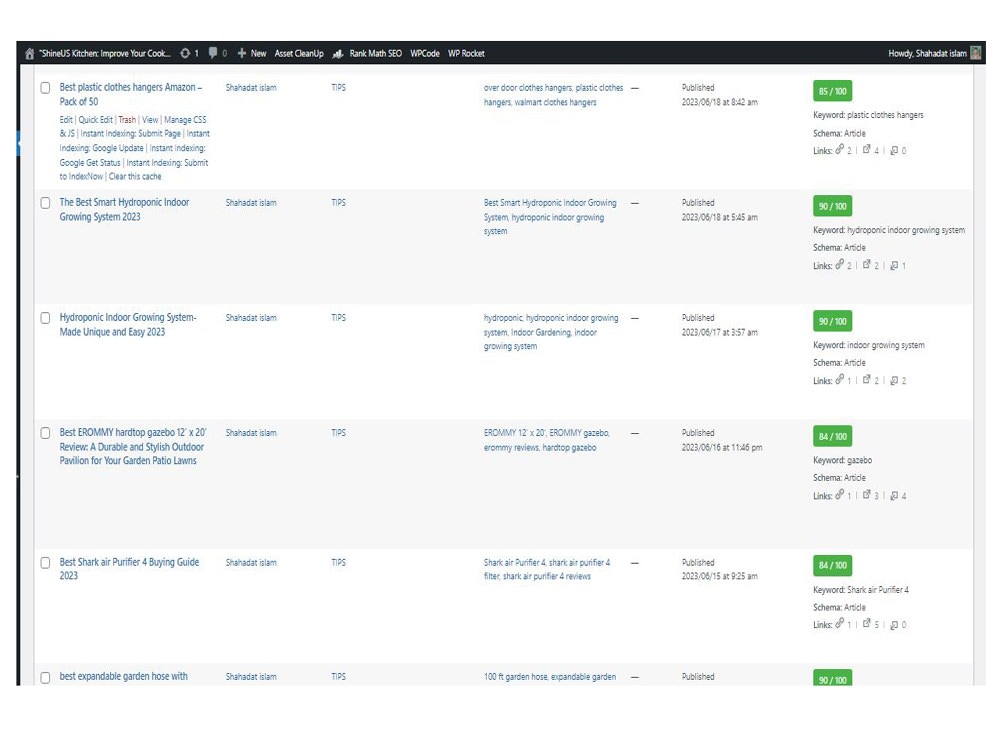
Task: Tick checkbox for Hydroponic Indoor Growing System post
Action: point(45,318)
